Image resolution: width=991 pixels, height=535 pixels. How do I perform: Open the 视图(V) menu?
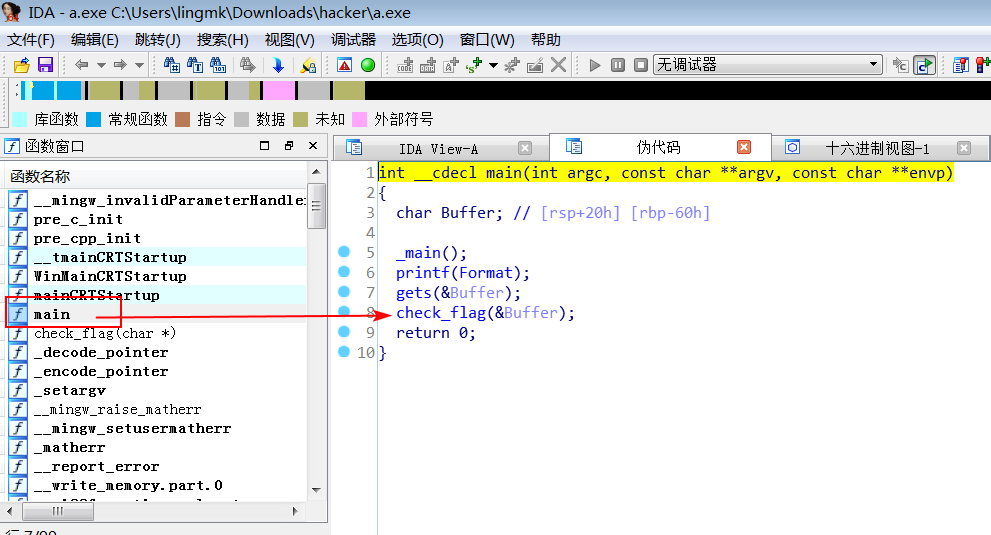point(289,40)
